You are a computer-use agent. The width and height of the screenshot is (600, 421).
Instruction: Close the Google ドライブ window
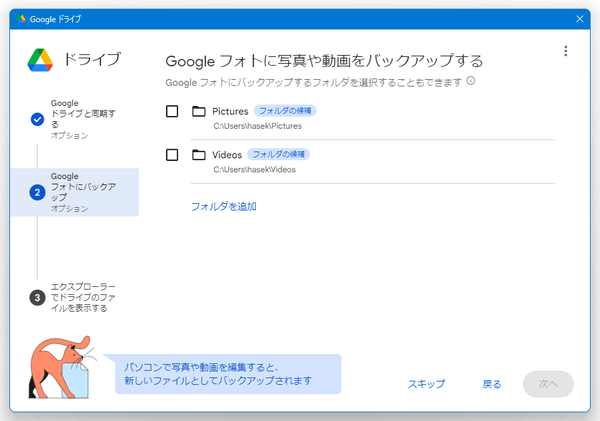pos(580,19)
